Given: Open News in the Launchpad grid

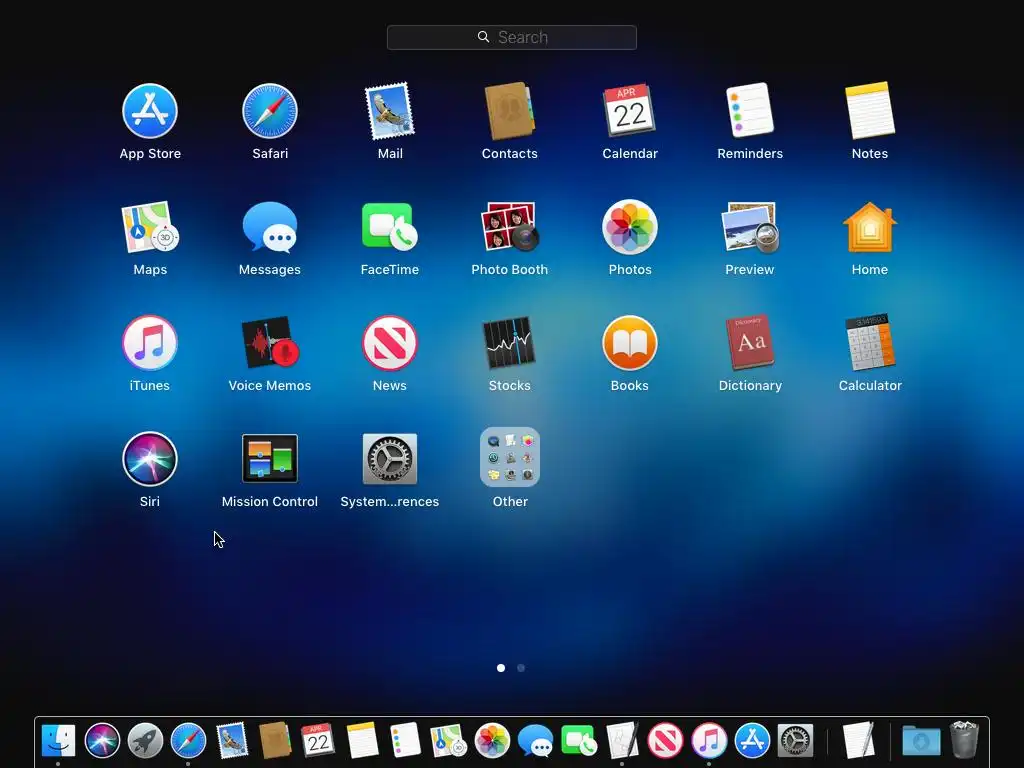Looking at the screenshot, I should coord(390,343).
